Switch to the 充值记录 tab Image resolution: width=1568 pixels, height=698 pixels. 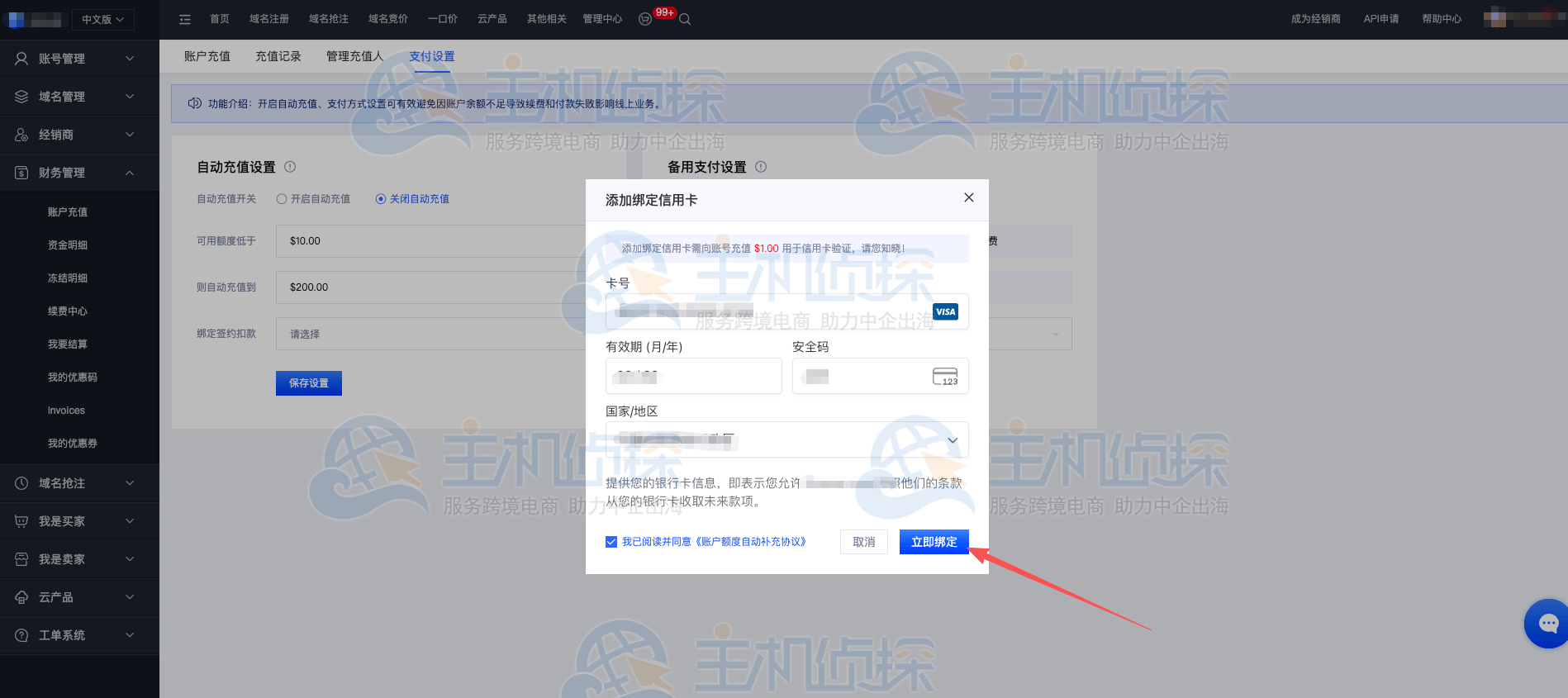tap(278, 56)
